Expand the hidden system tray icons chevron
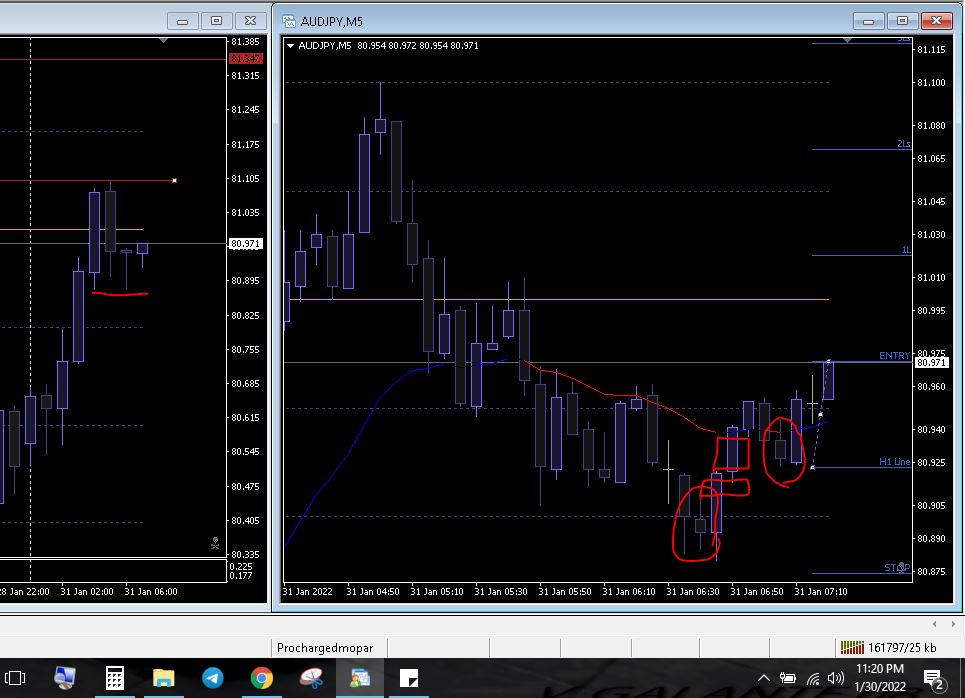Image resolution: width=965 pixels, height=698 pixels. pyautogui.click(x=765, y=679)
